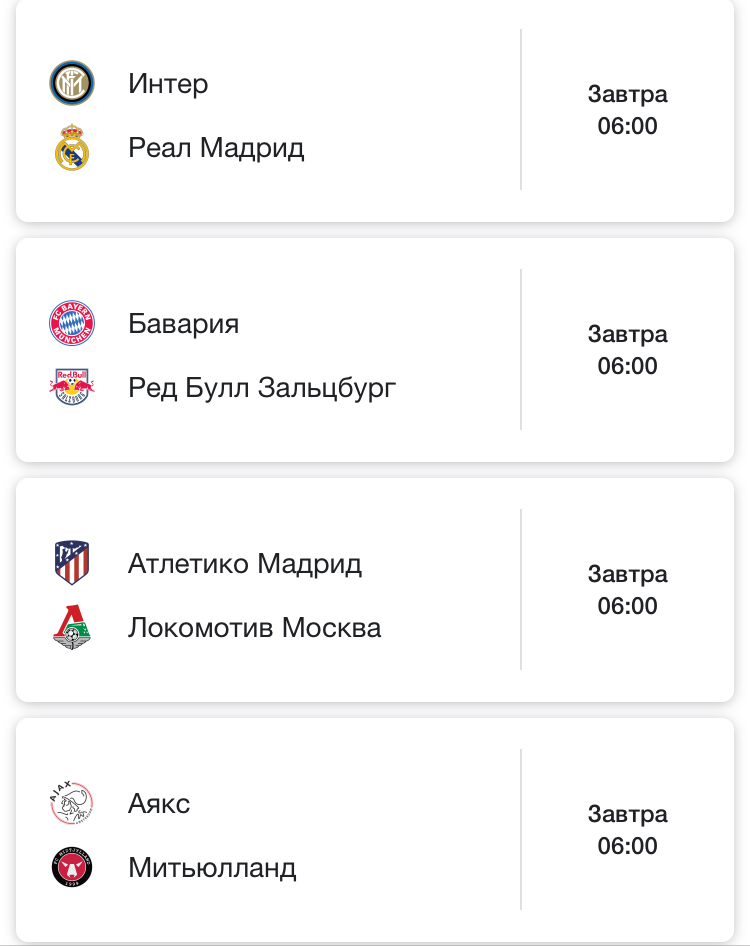Click the Bavaria match time Завтра 06:00
The image size is (750, 946).
(627, 350)
